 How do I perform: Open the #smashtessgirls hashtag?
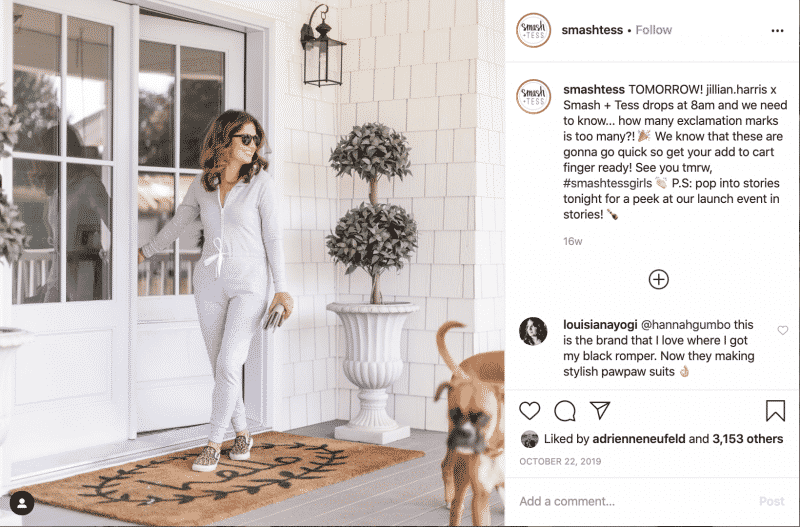point(608,183)
